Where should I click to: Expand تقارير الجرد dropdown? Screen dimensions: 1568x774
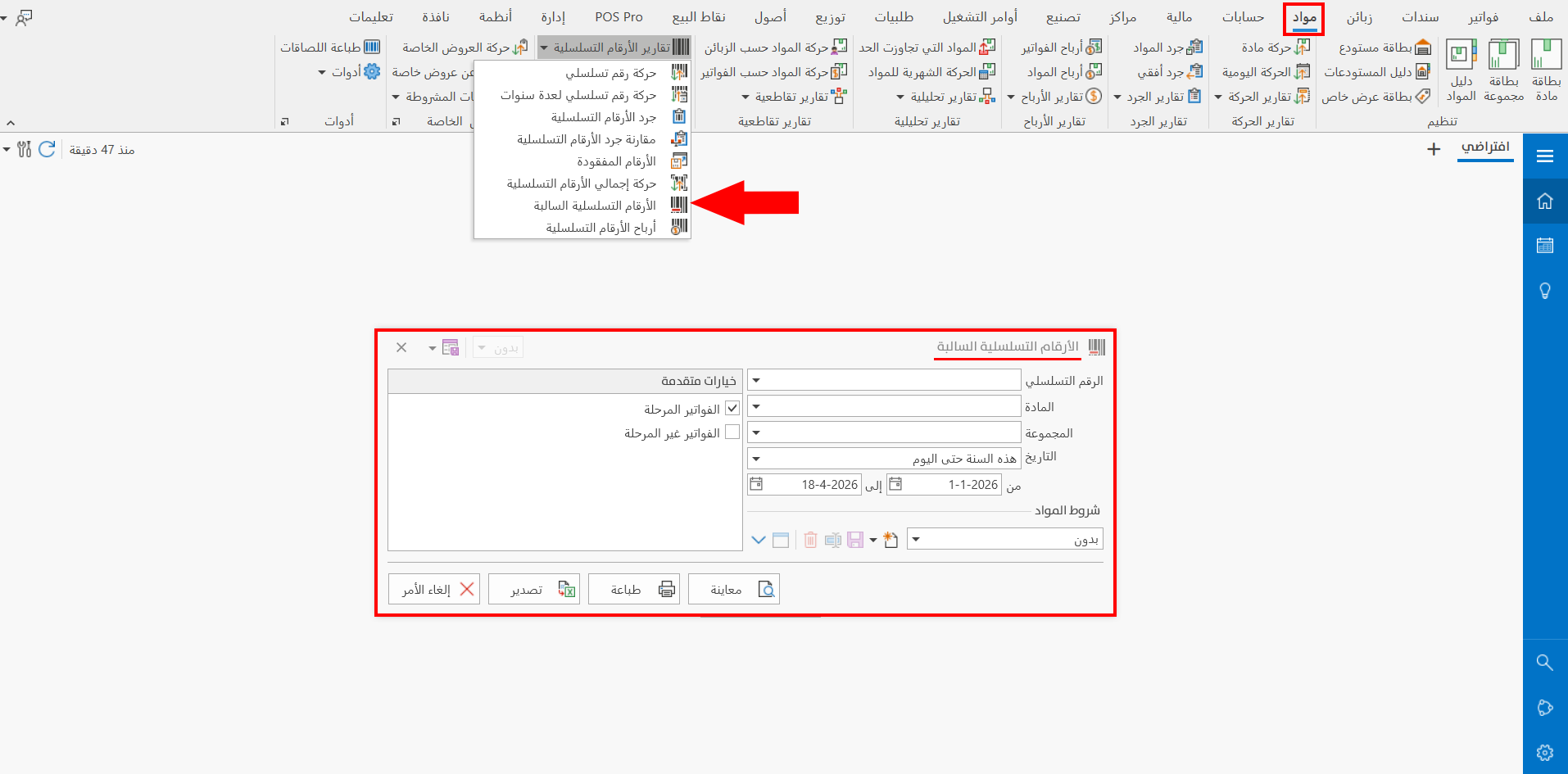(1158, 97)
